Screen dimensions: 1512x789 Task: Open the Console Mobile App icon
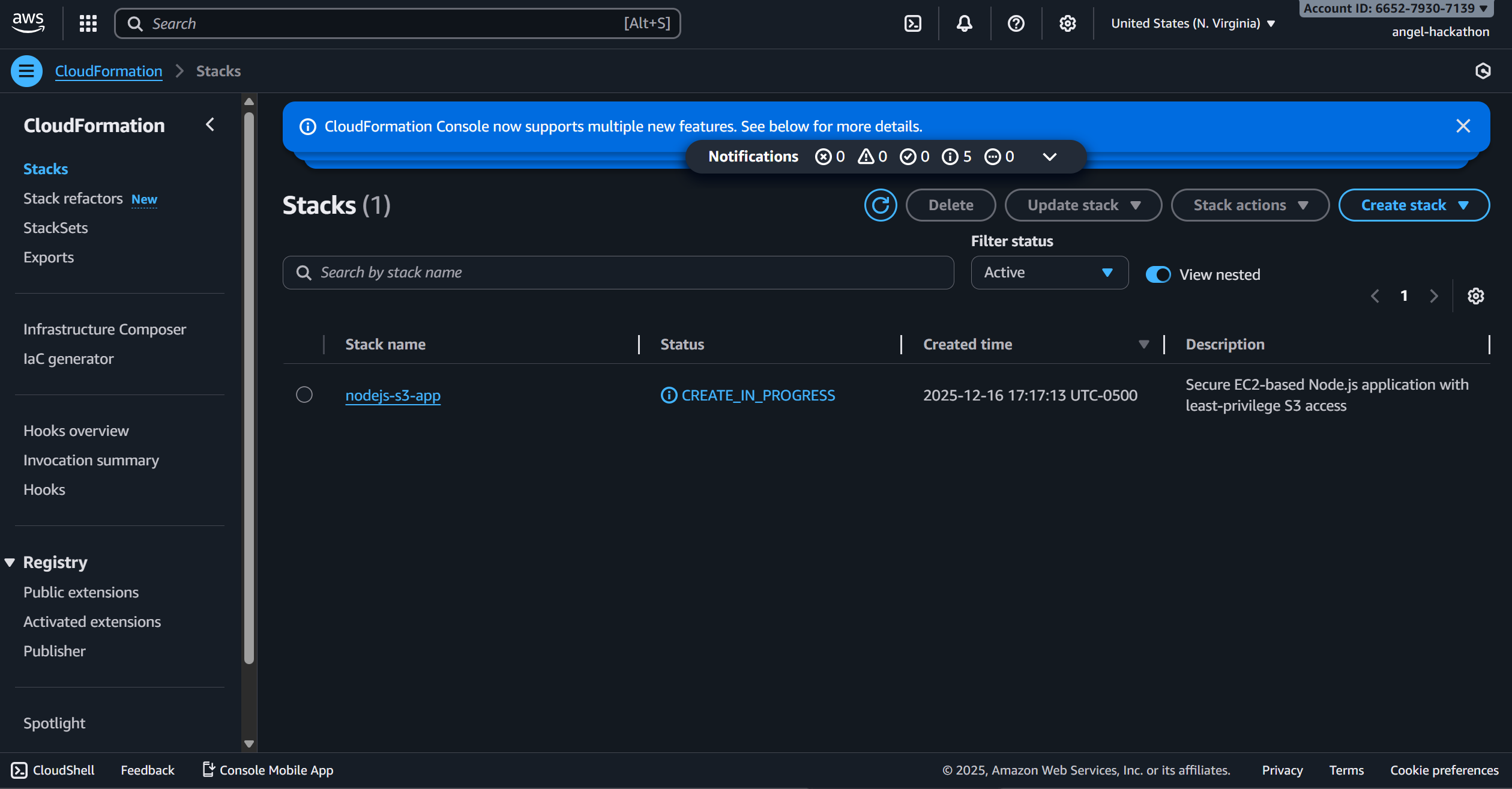pyautogui.click(x=208, y=769)
